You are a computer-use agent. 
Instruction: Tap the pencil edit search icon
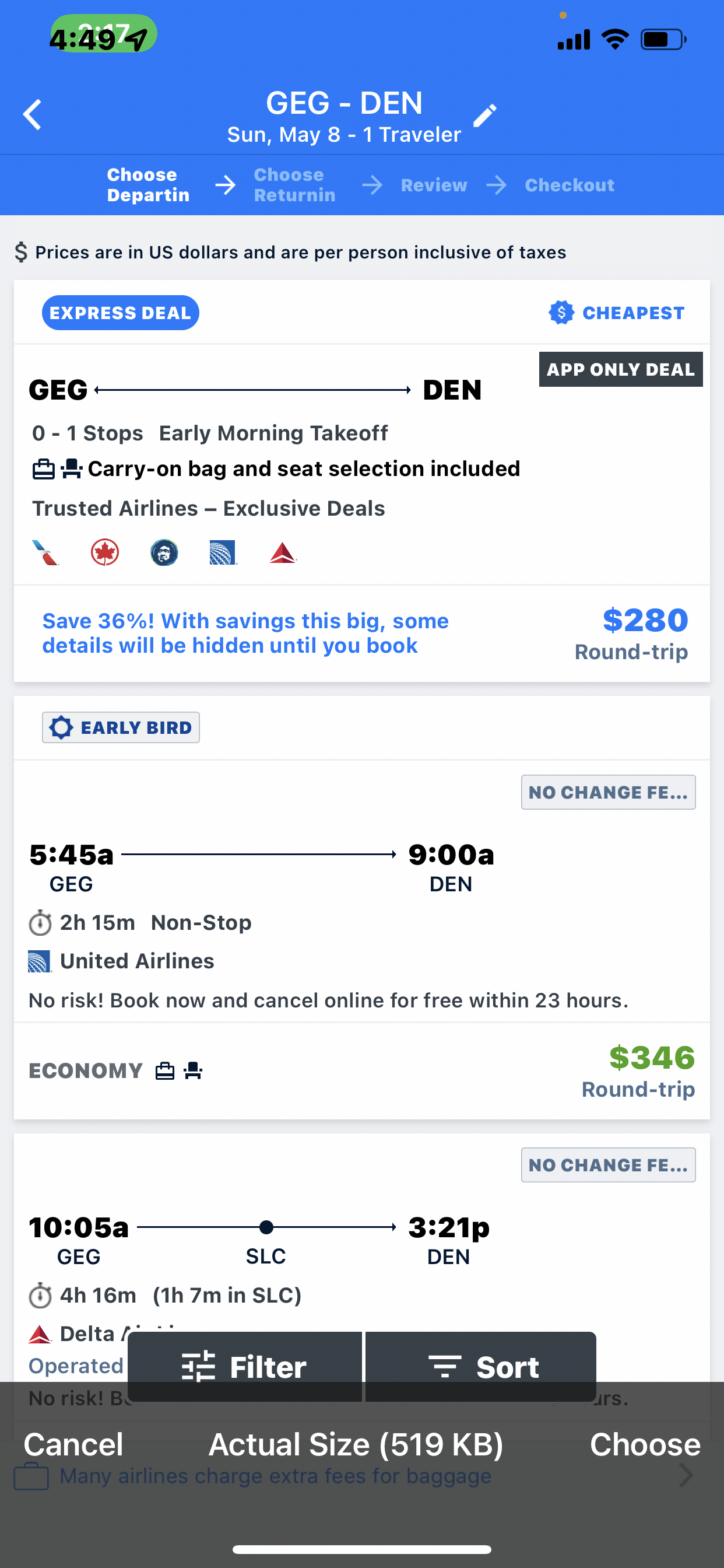tap(485, 116)
